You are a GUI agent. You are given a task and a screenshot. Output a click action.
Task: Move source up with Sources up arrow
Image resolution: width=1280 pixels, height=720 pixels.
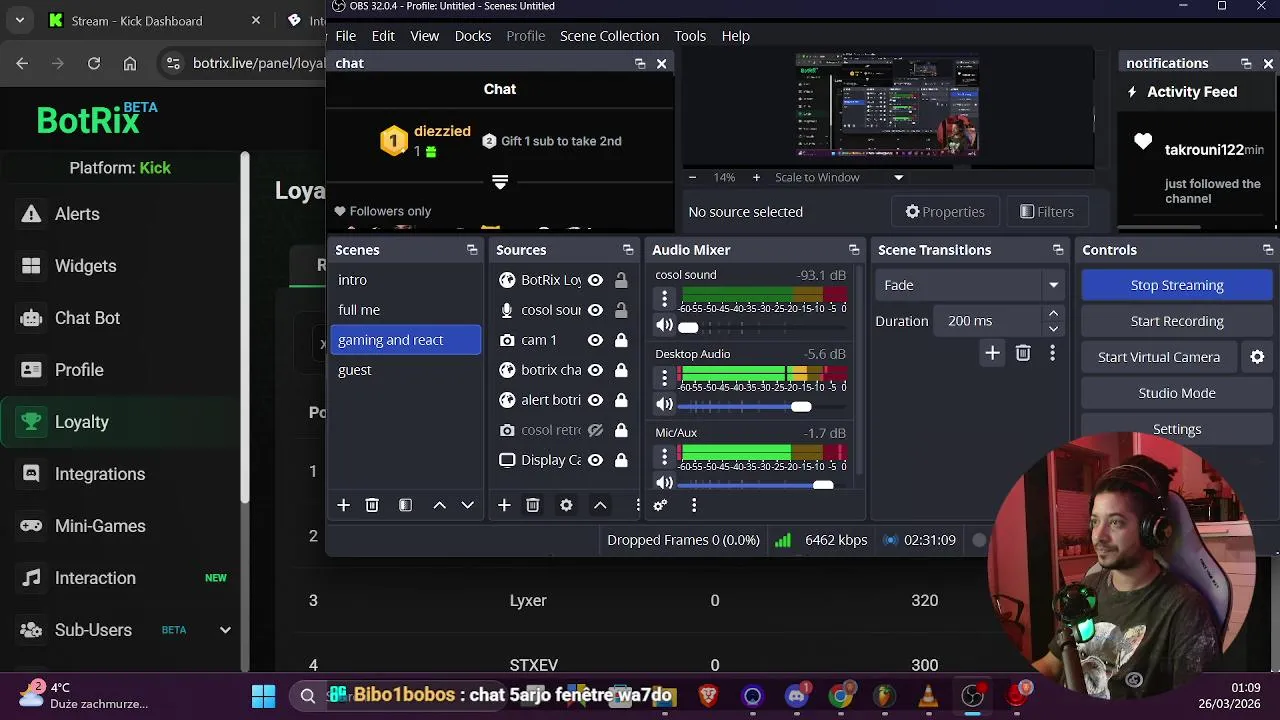[600, 506]
